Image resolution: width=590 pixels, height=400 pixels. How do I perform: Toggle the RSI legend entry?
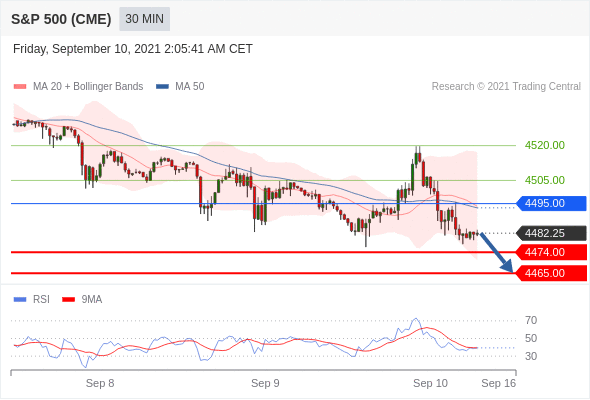pos(32,300)
